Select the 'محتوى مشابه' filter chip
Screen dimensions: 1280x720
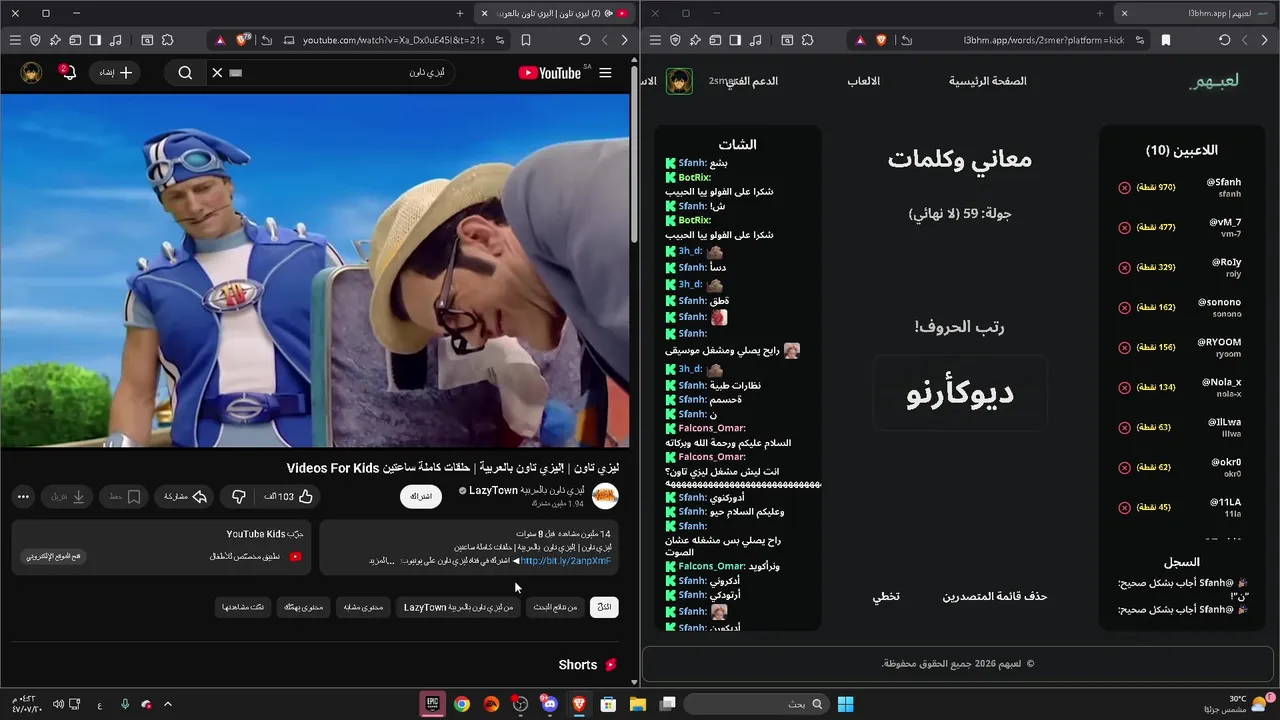[x=363, y=607]
